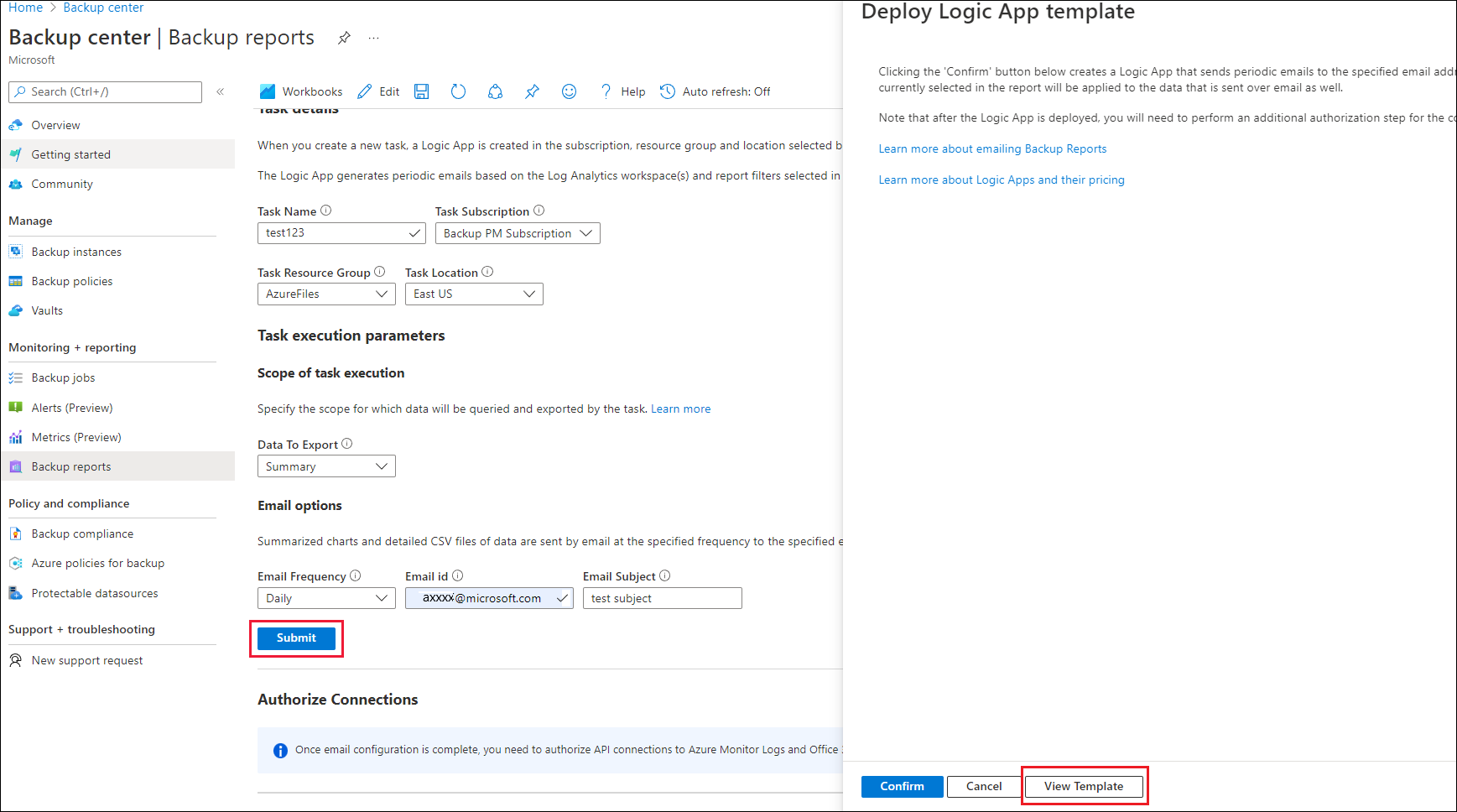Image resolution: width=1457 pixels, height=812 pixels.
Task: Edit the test subject Email Subject field
Action: click(x=662, y=597)
